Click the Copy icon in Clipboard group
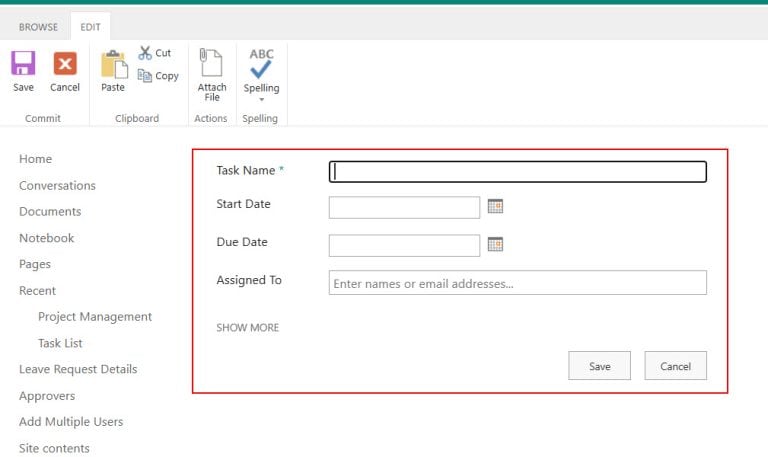 144,75
